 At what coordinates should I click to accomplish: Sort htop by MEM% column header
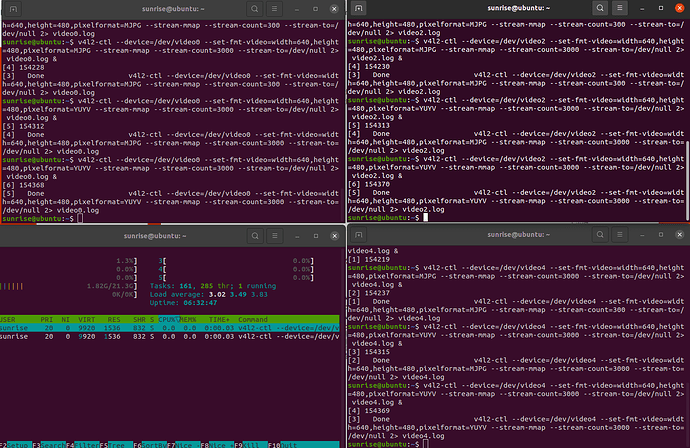coord(188,319)
